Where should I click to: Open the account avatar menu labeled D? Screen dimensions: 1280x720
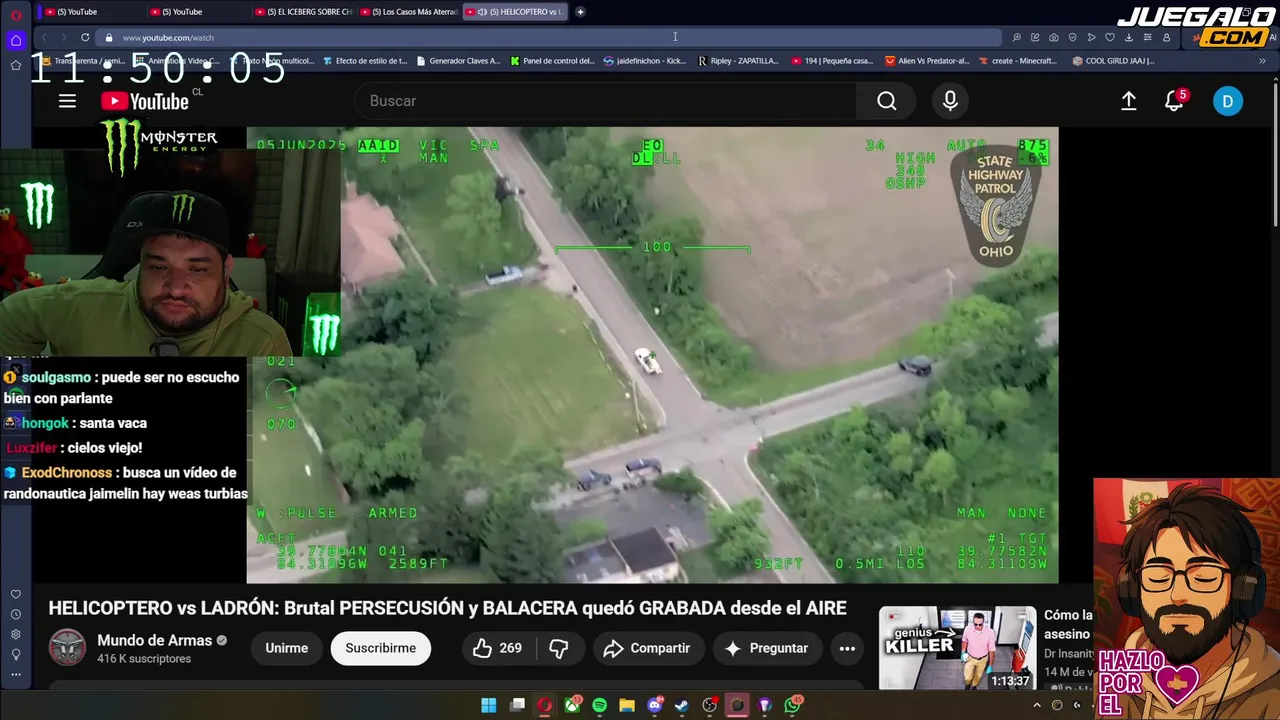pos(1228,101)
